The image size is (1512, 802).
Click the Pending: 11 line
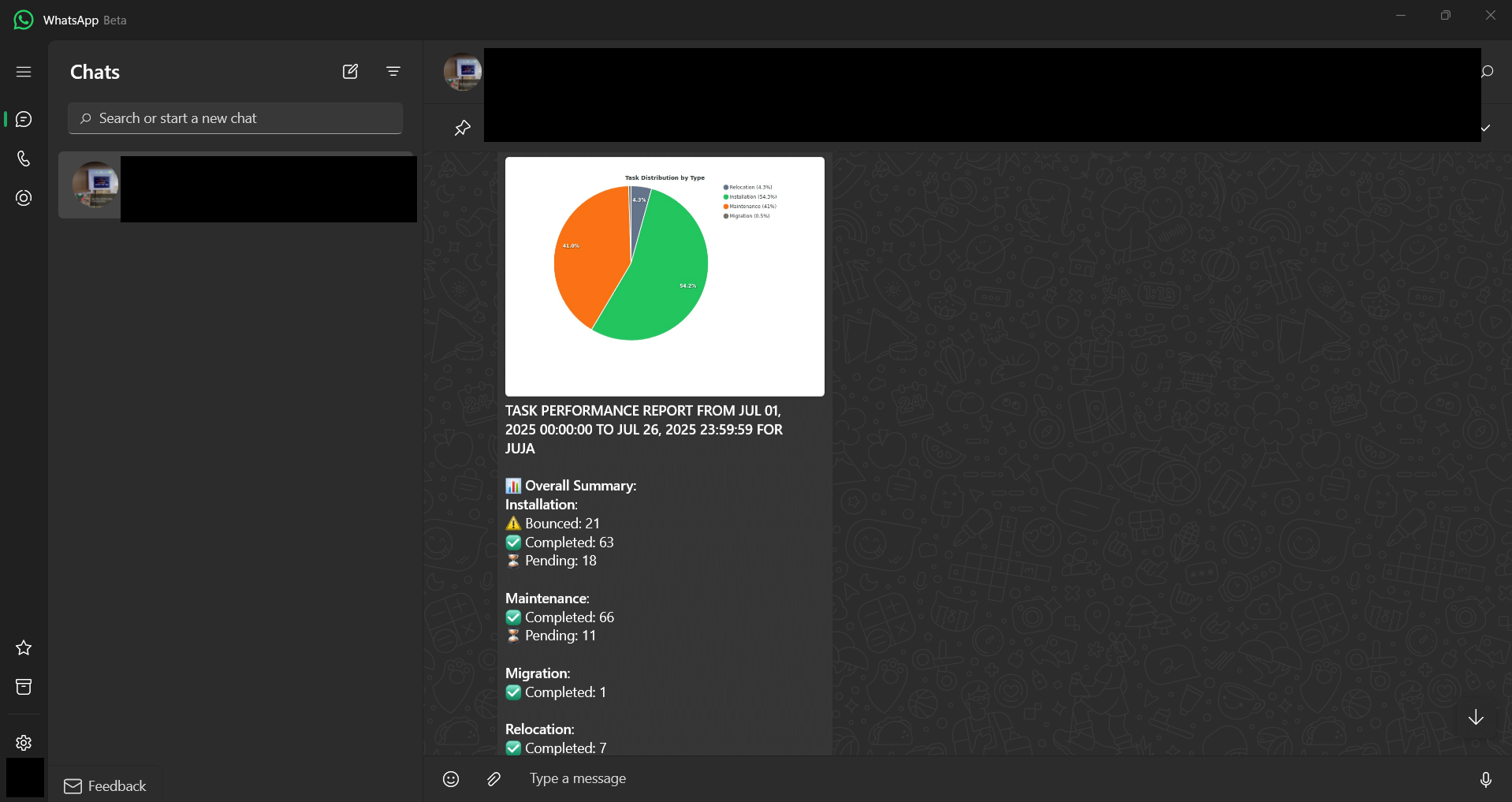click(551, 636)
